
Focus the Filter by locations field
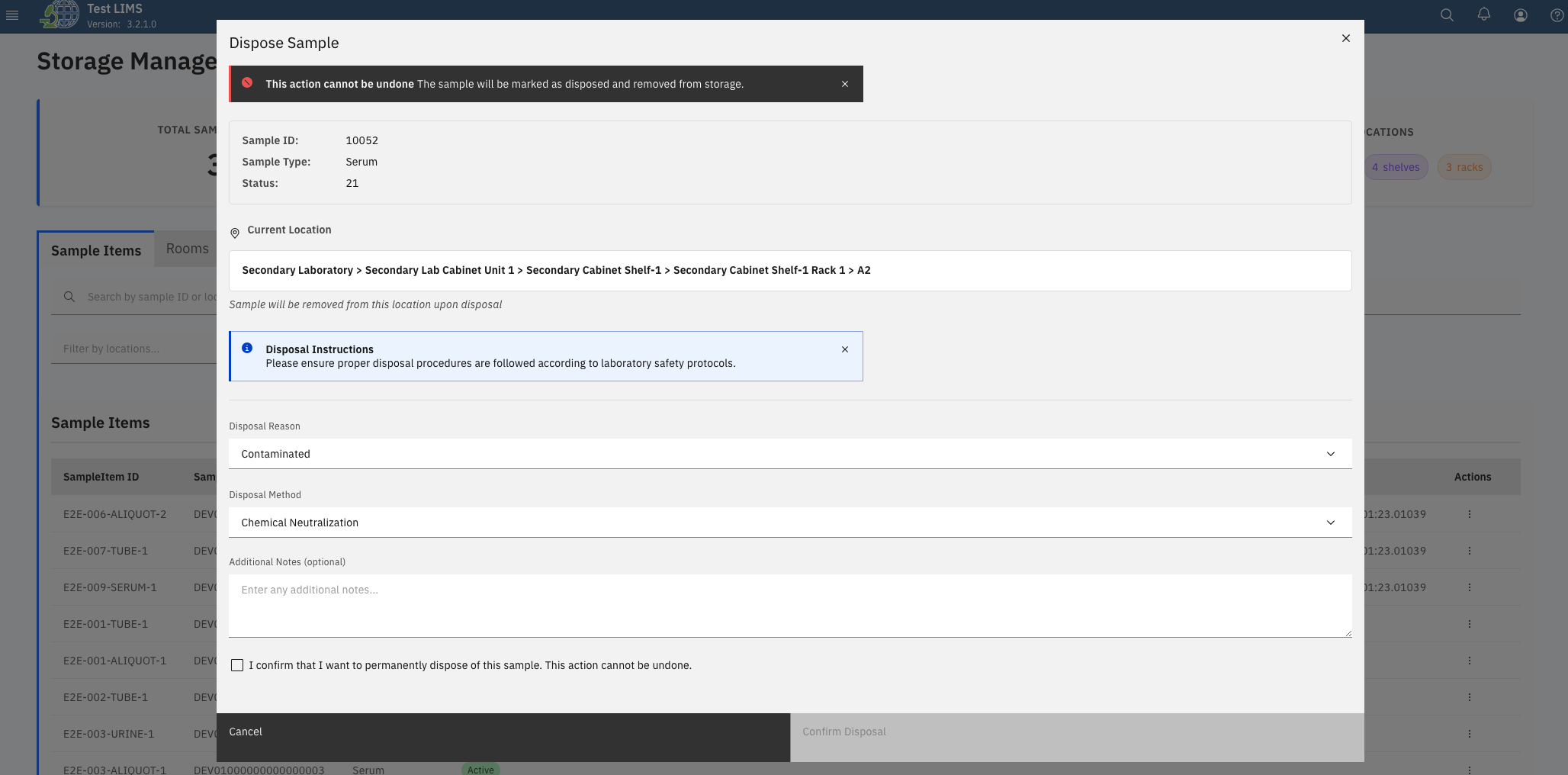tap(134, 349)
